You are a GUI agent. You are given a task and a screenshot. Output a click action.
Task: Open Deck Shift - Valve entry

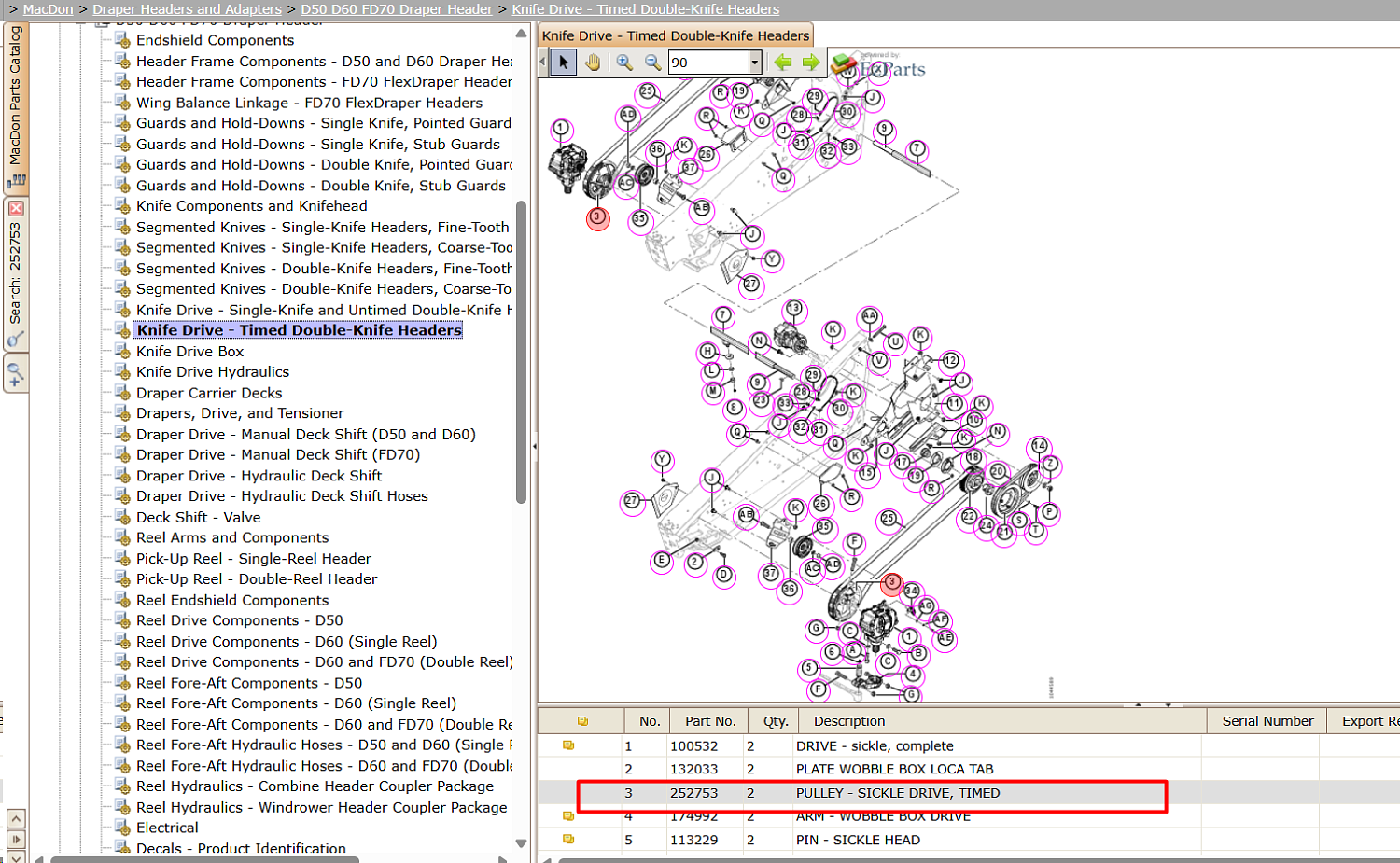pyautogui.click(x=198, y=518)
